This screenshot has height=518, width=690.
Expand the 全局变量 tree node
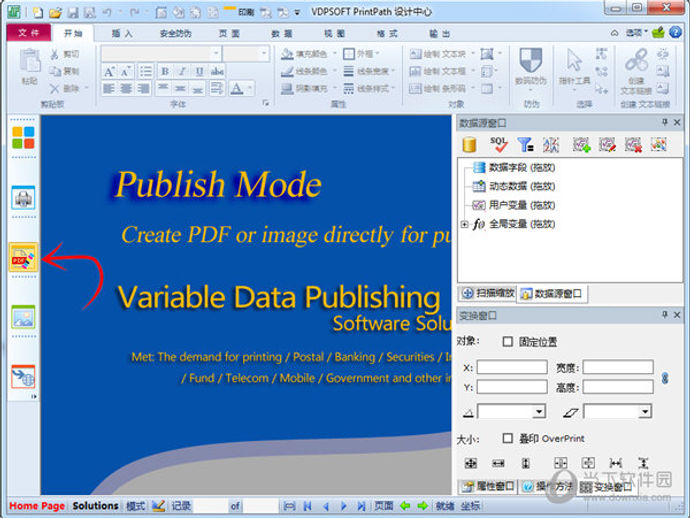tap(465, 224)
